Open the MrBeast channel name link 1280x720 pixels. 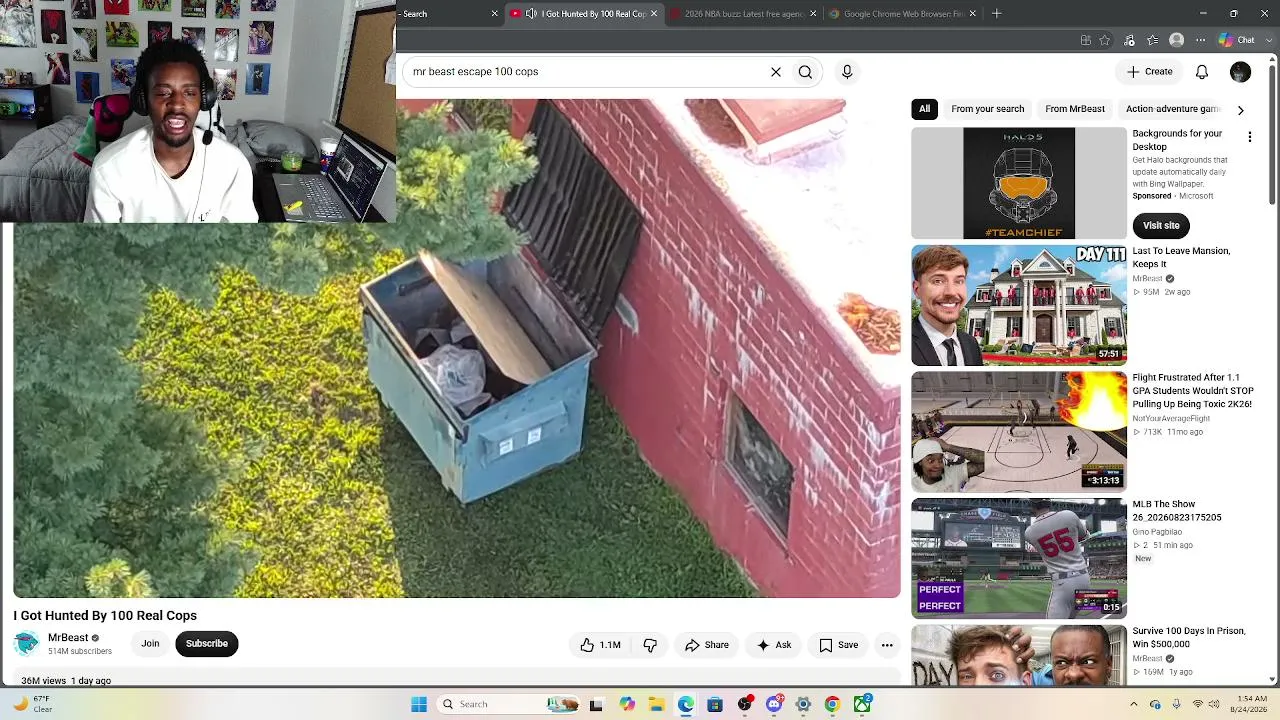click(68, 638)
